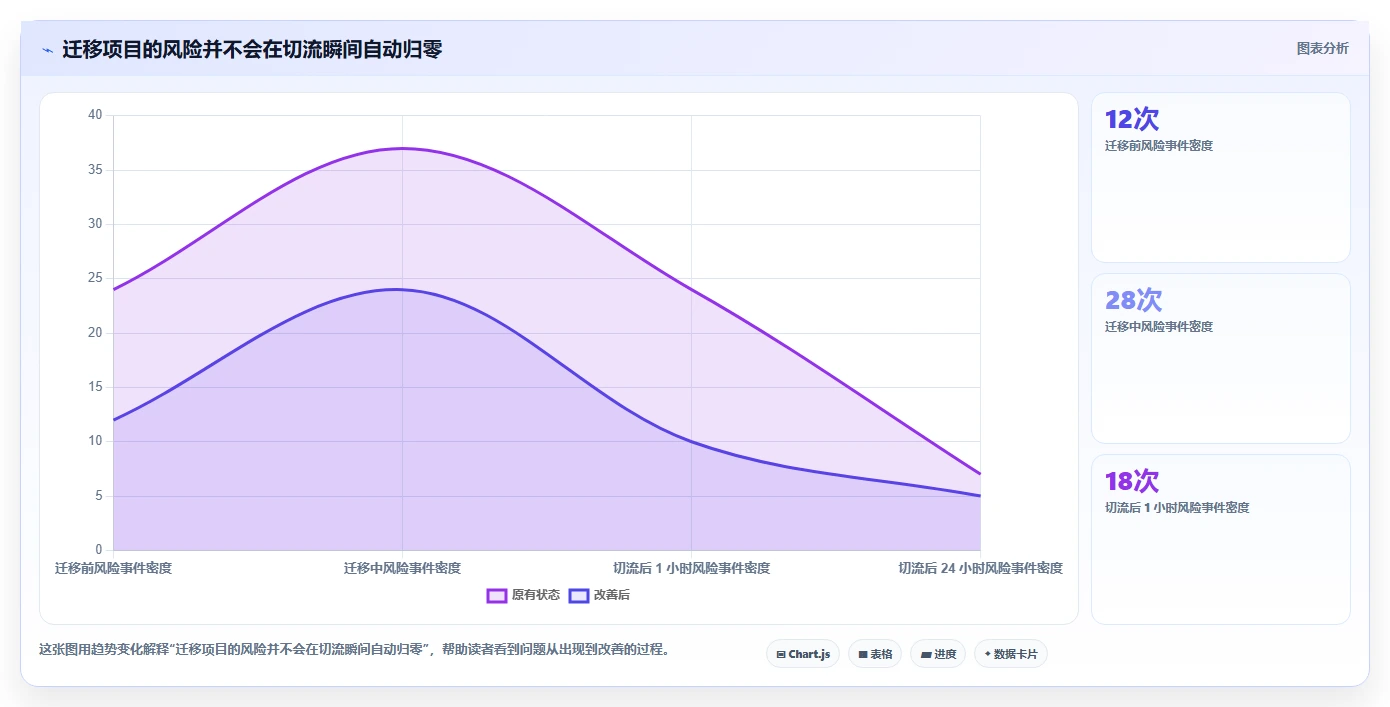Select the 表格 tag pill

click(x=875, y=654)
